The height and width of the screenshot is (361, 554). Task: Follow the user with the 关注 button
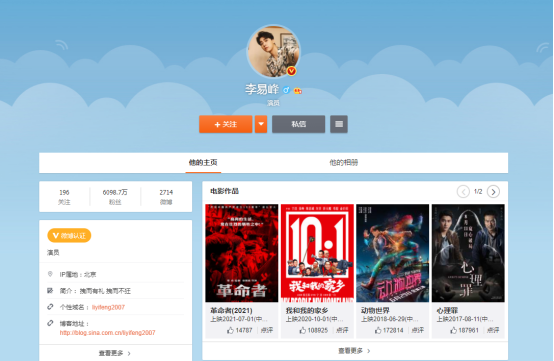tap(225, 124)
